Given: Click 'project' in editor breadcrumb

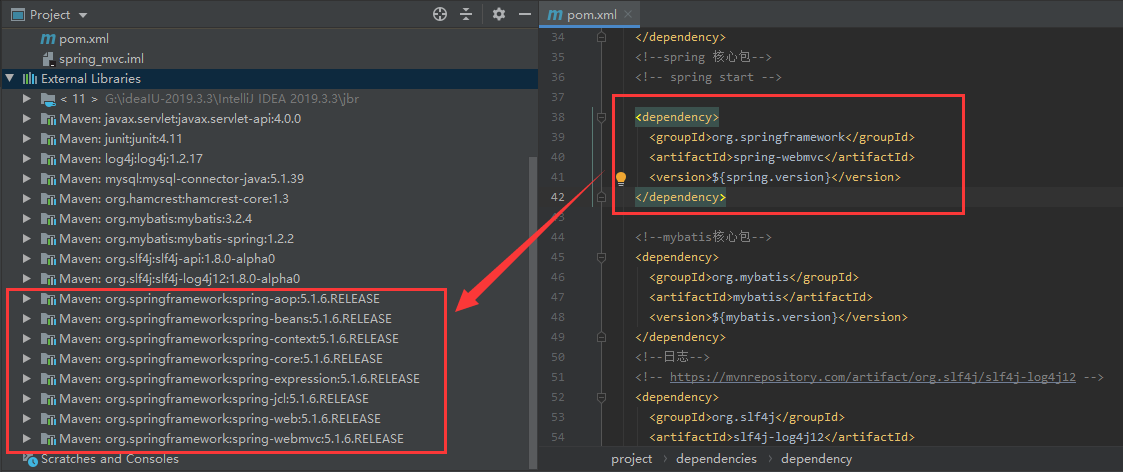Looking at the screenshot, I should [x=632, y=458].
